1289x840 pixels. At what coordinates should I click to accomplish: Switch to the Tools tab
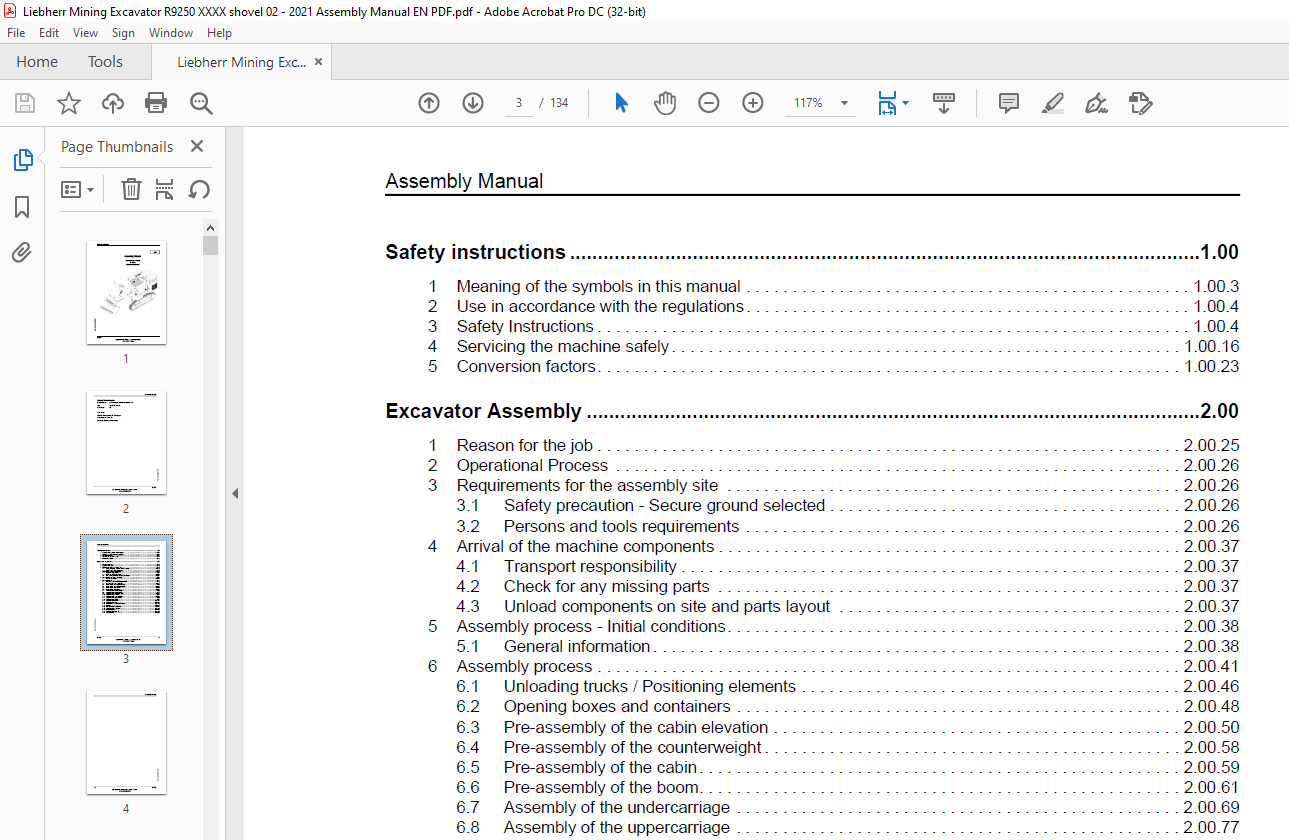point(105,62)
